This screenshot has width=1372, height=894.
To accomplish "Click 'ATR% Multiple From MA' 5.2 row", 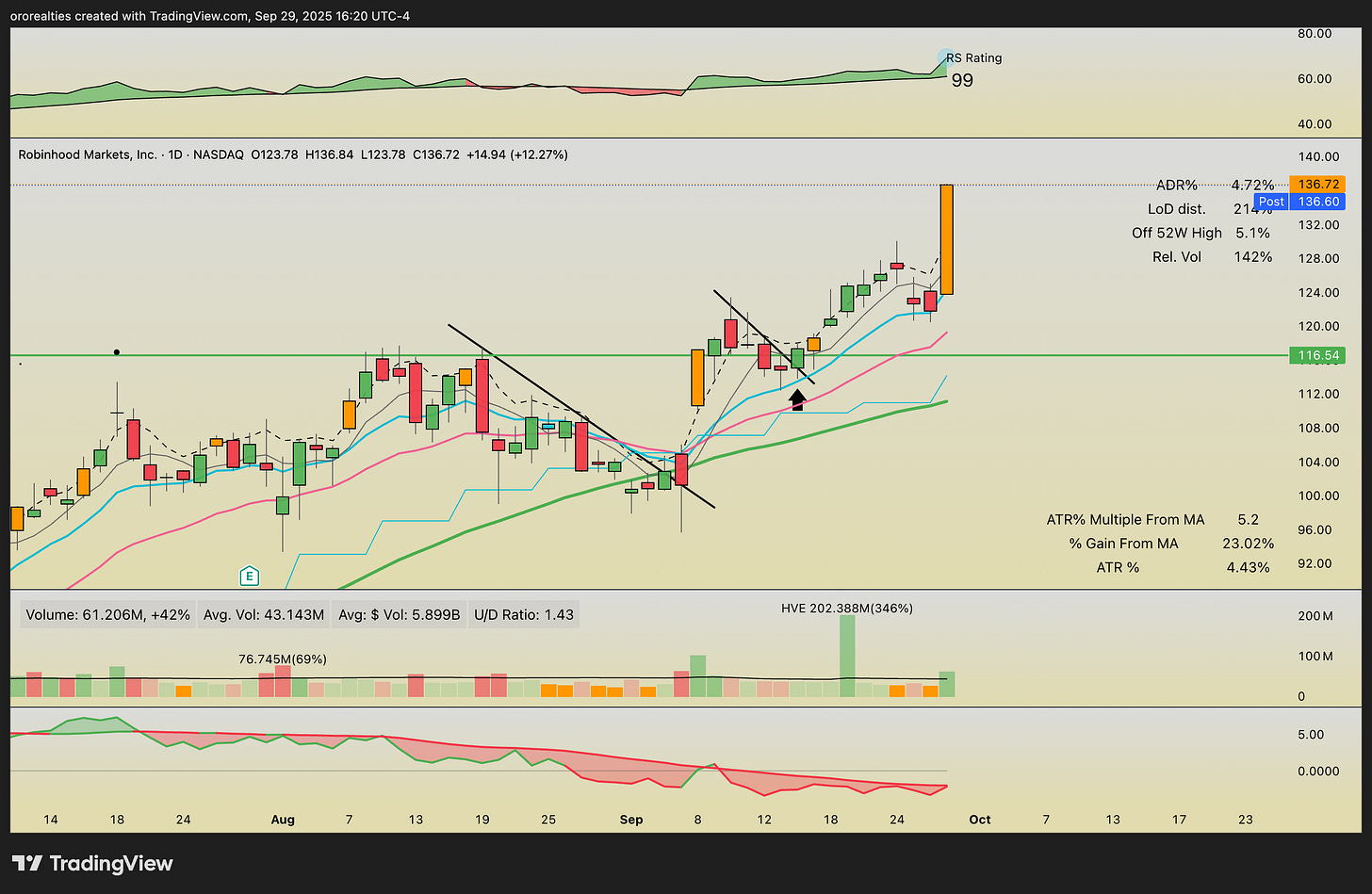I will click(1152, 519).
